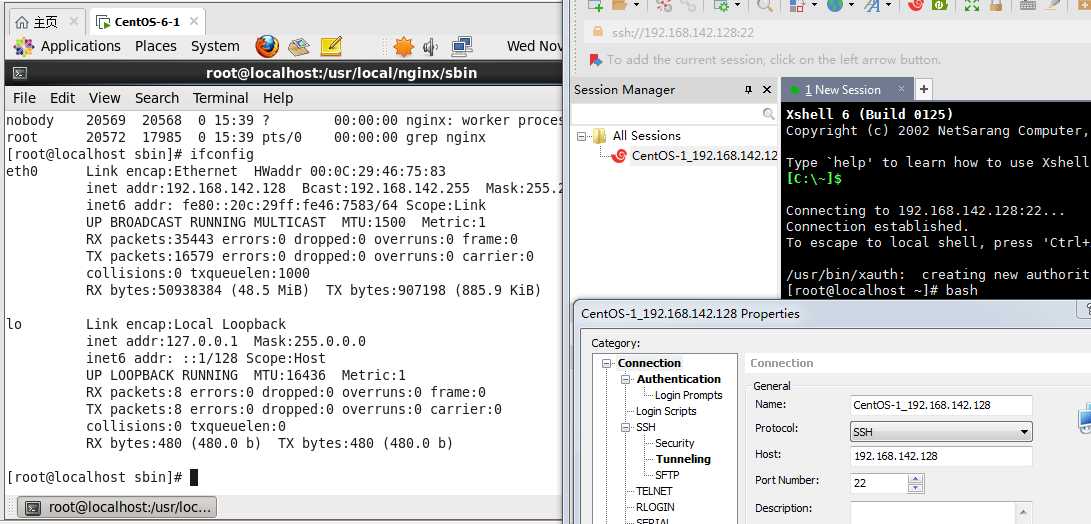Click the red flag bookmark icon

click(596, 60)
